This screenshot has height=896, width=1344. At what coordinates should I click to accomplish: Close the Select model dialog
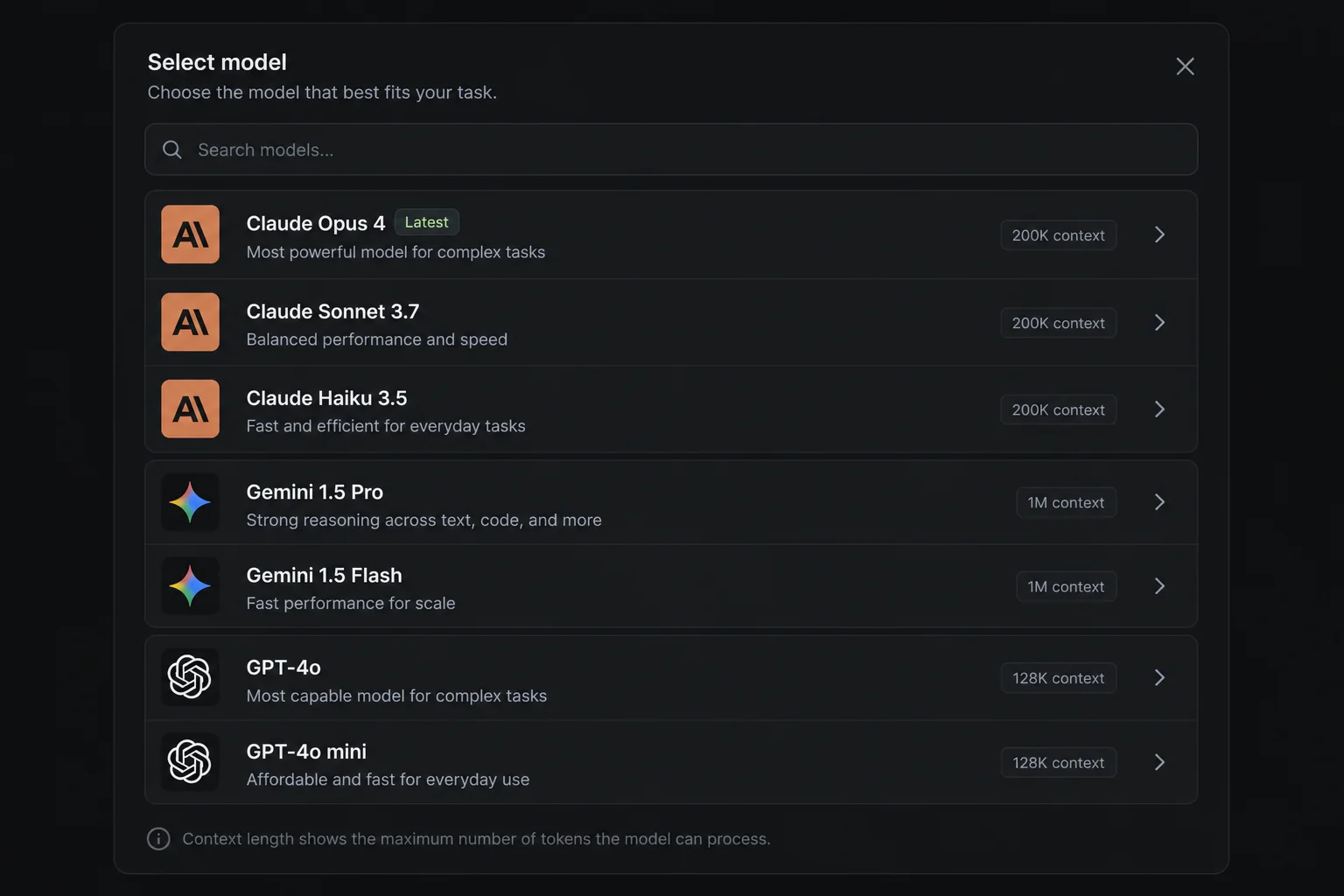[x=1185, y=66]
